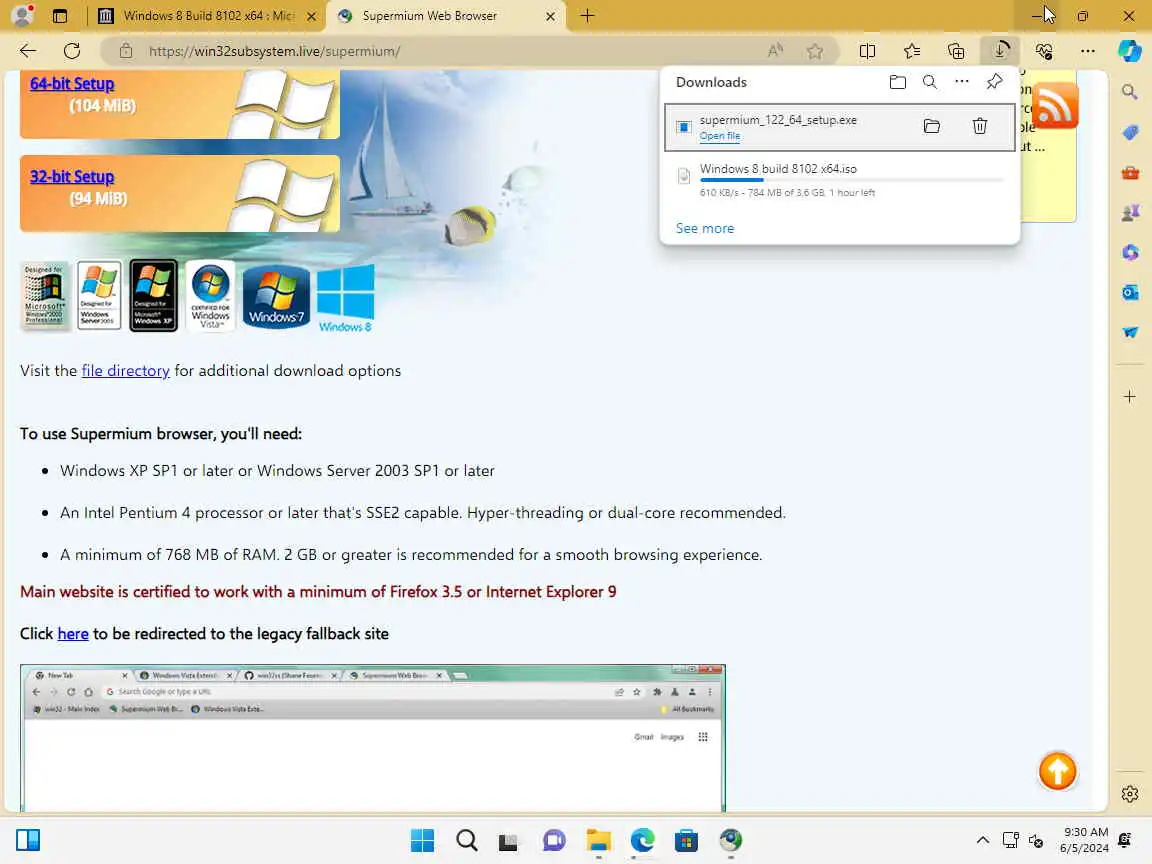Click See more in Downloads panel
Screen dimensions: 1152x864
(705, 228)
